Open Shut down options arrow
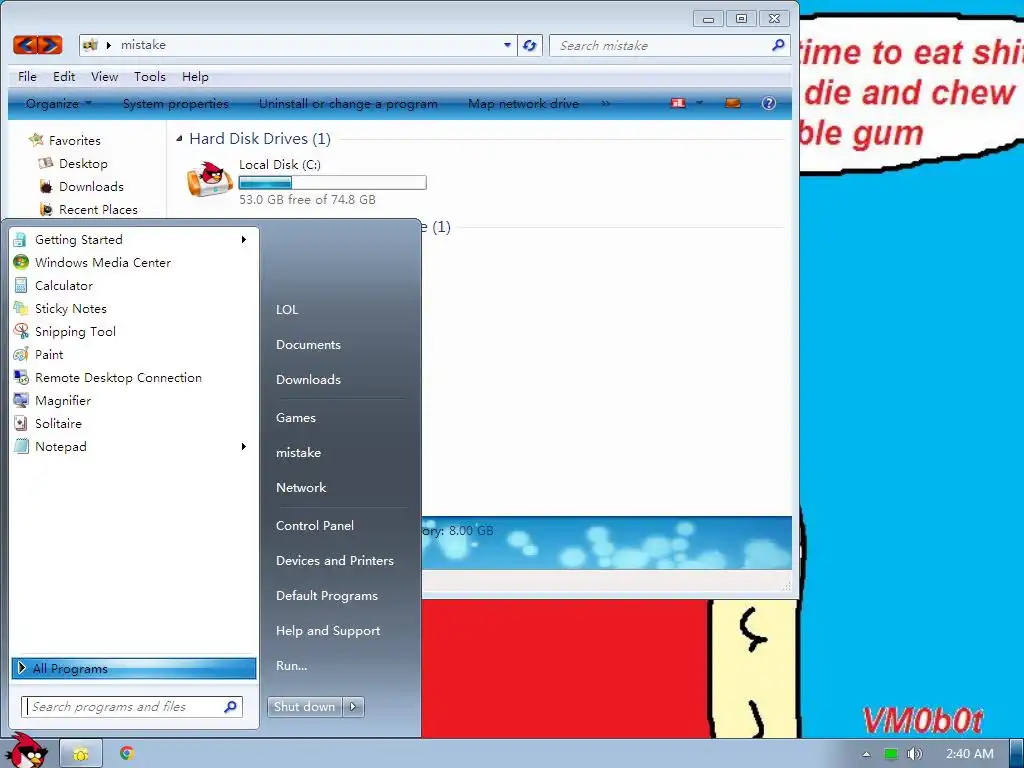The width and height of the screenshot is (1024, 768). coord(353,707)
